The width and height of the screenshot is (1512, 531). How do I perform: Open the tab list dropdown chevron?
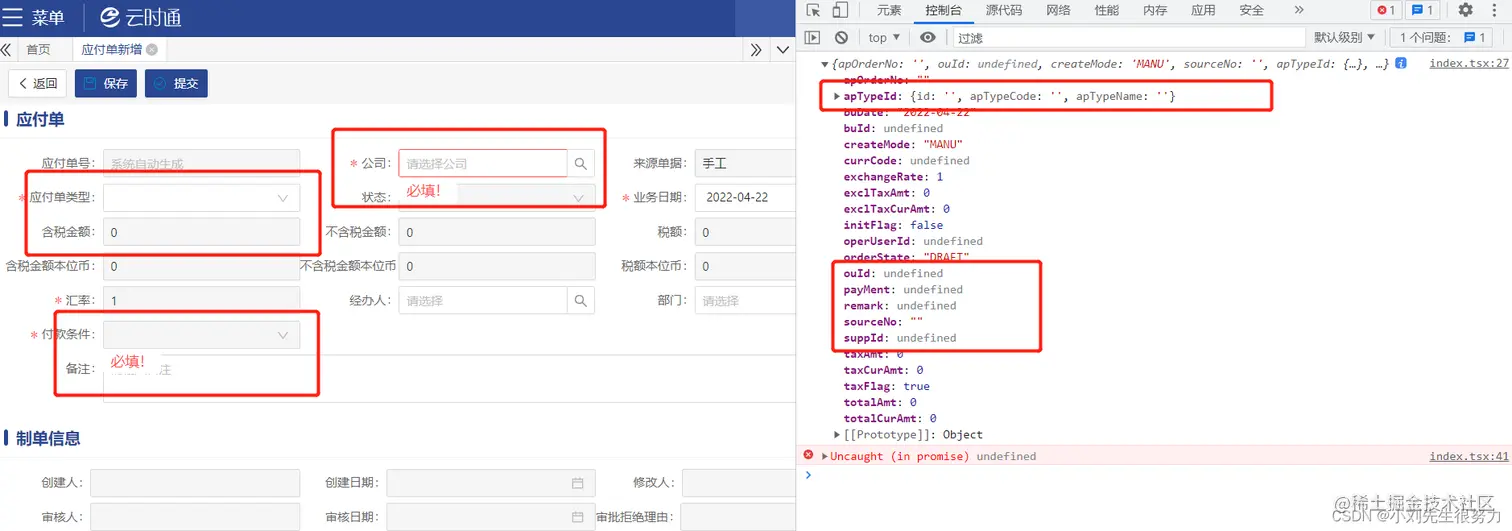tap(783, 50)
